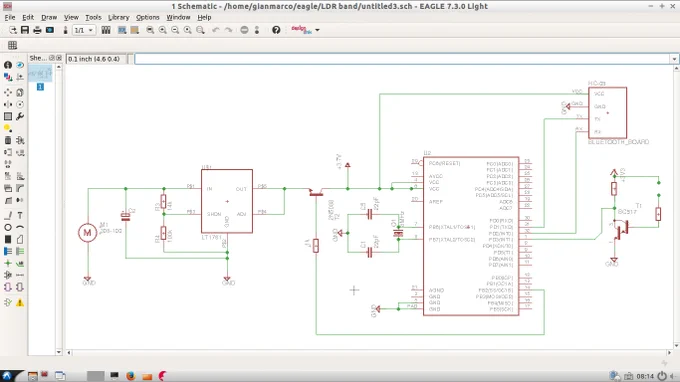680x382 pixels.
Task: Launch Firefox from the taskbar
Action: [131, 376]
